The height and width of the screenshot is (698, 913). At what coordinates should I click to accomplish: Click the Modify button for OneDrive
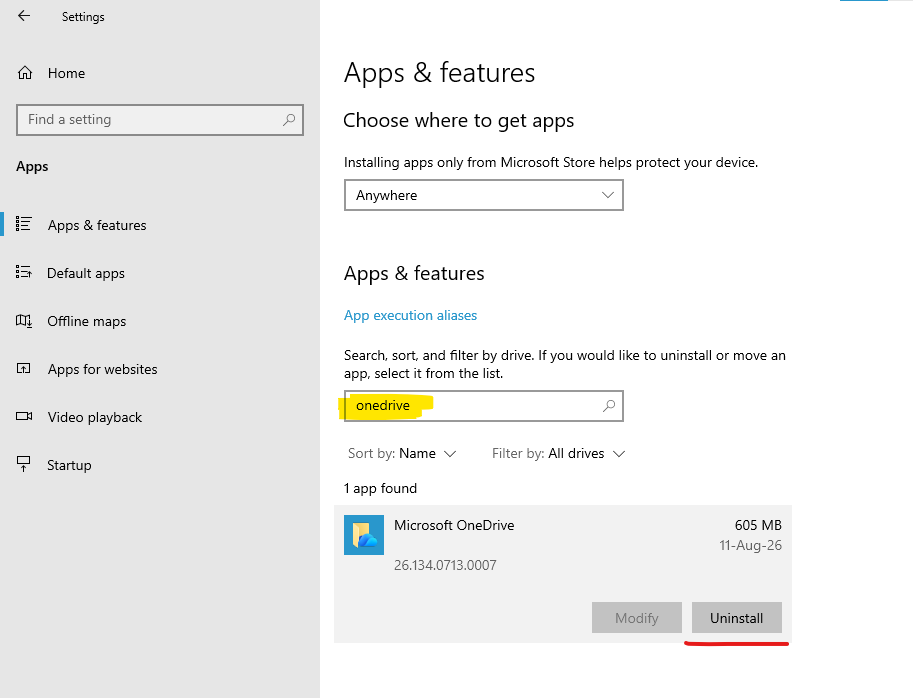click(x=636, y=618)
